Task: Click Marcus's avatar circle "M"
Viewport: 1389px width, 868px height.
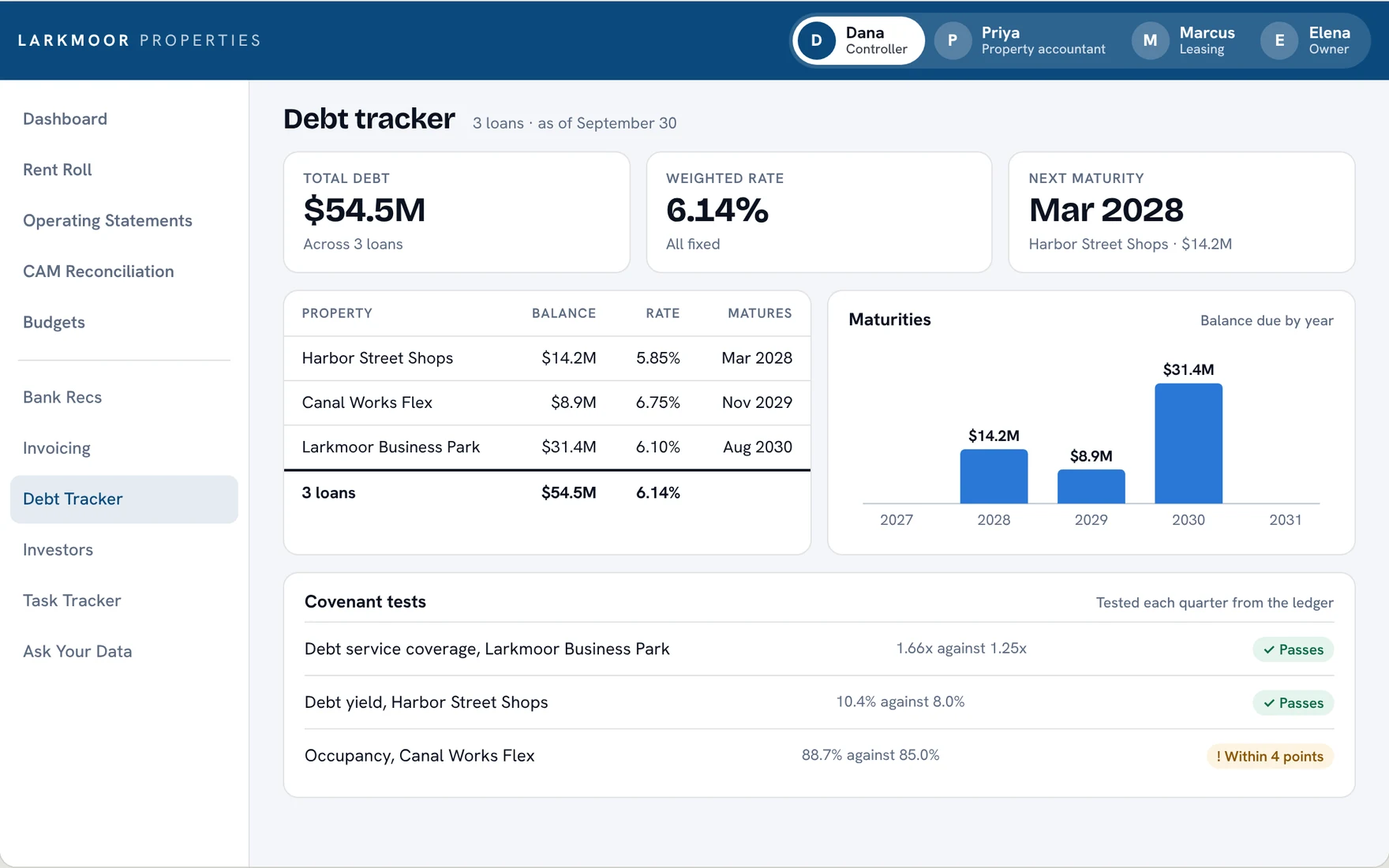Action: click(1151, 40)
